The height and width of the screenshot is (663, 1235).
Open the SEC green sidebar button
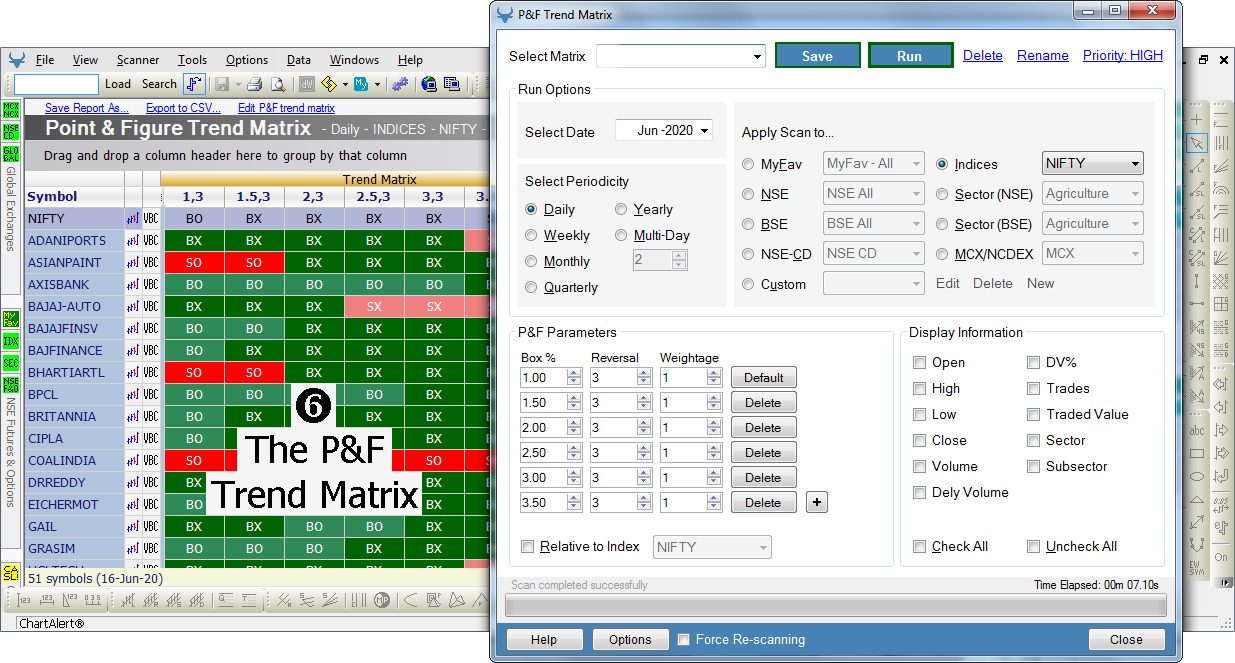click(x=11, y=363)
